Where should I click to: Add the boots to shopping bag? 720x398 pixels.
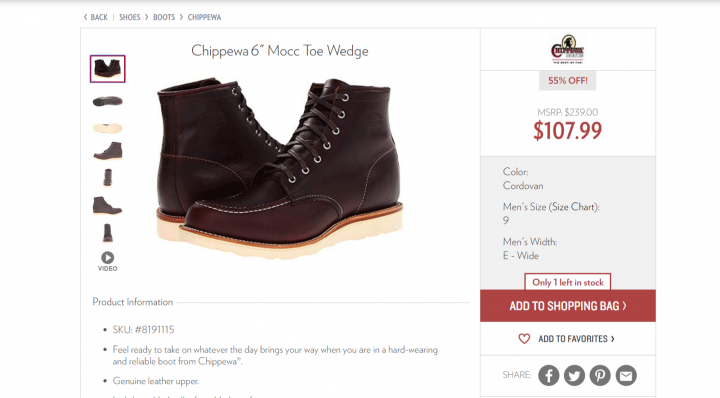point(568,306)
